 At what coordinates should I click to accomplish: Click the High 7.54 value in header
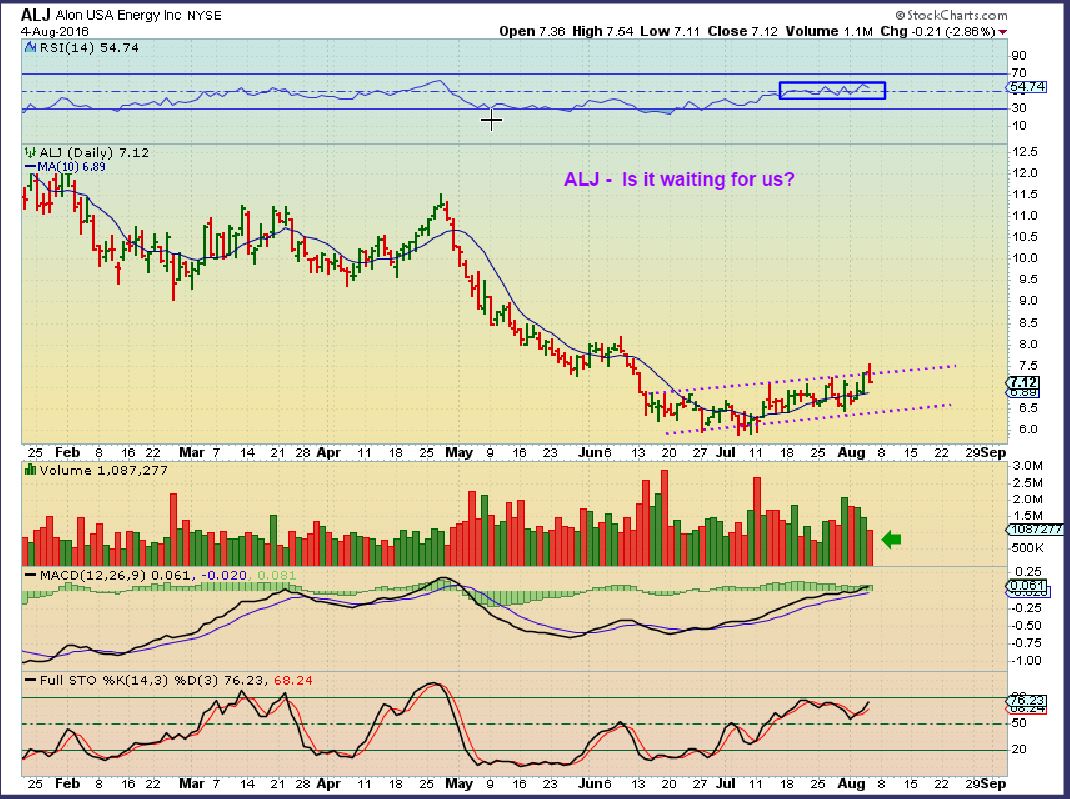pyautogui.click(x=603, y=31)
